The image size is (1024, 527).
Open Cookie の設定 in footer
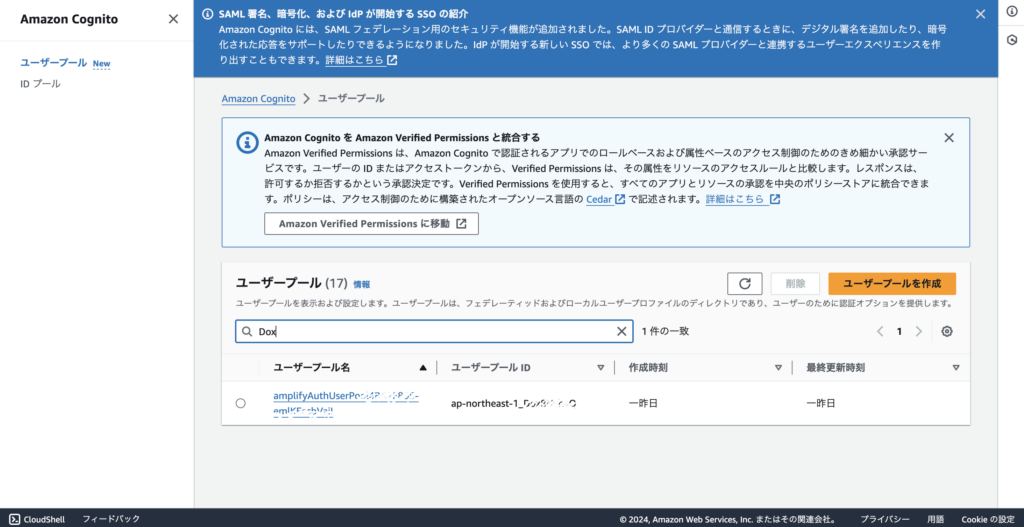point(987,519)
